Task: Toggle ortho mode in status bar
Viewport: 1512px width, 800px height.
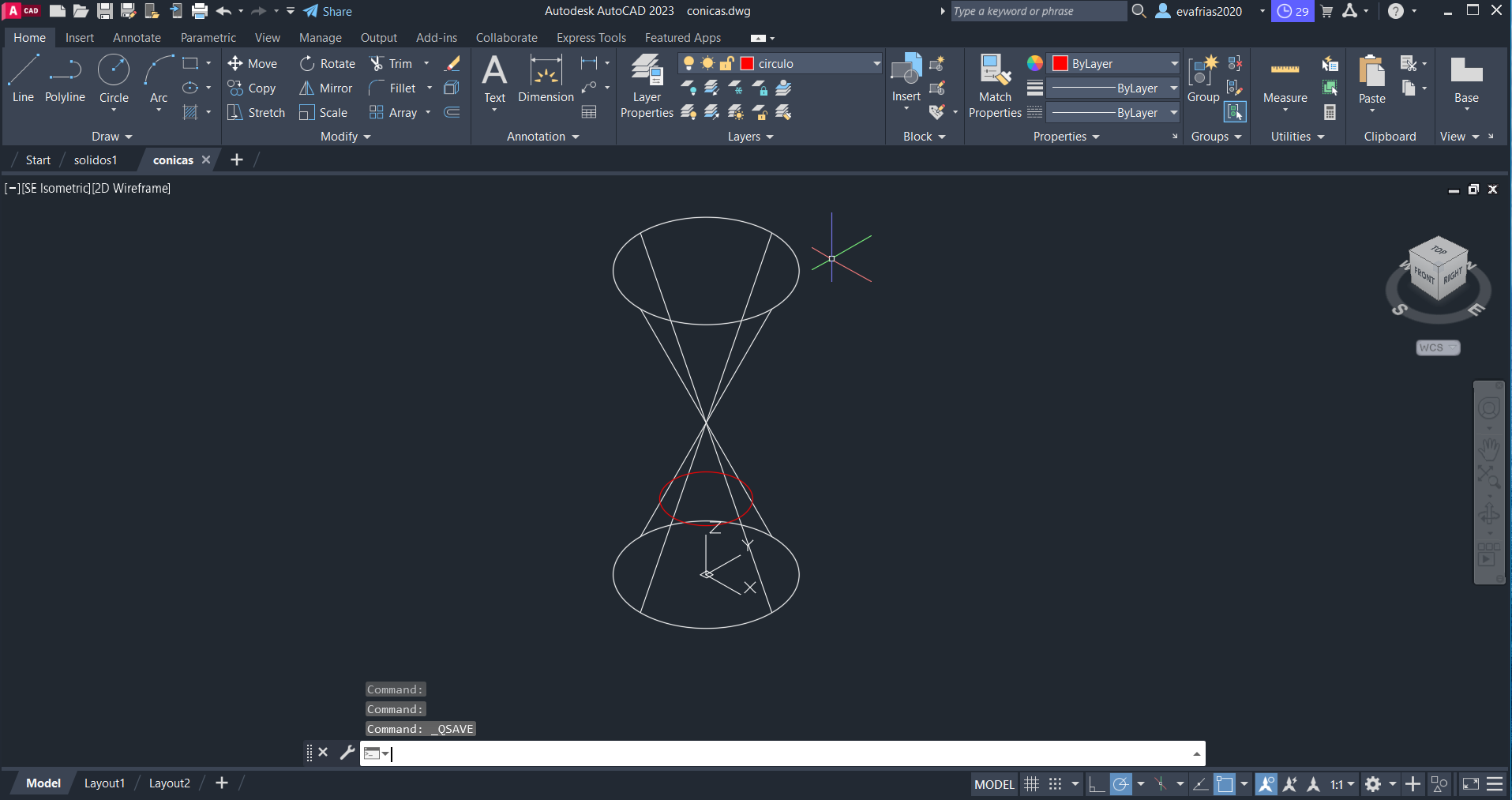Action: 1096,784
